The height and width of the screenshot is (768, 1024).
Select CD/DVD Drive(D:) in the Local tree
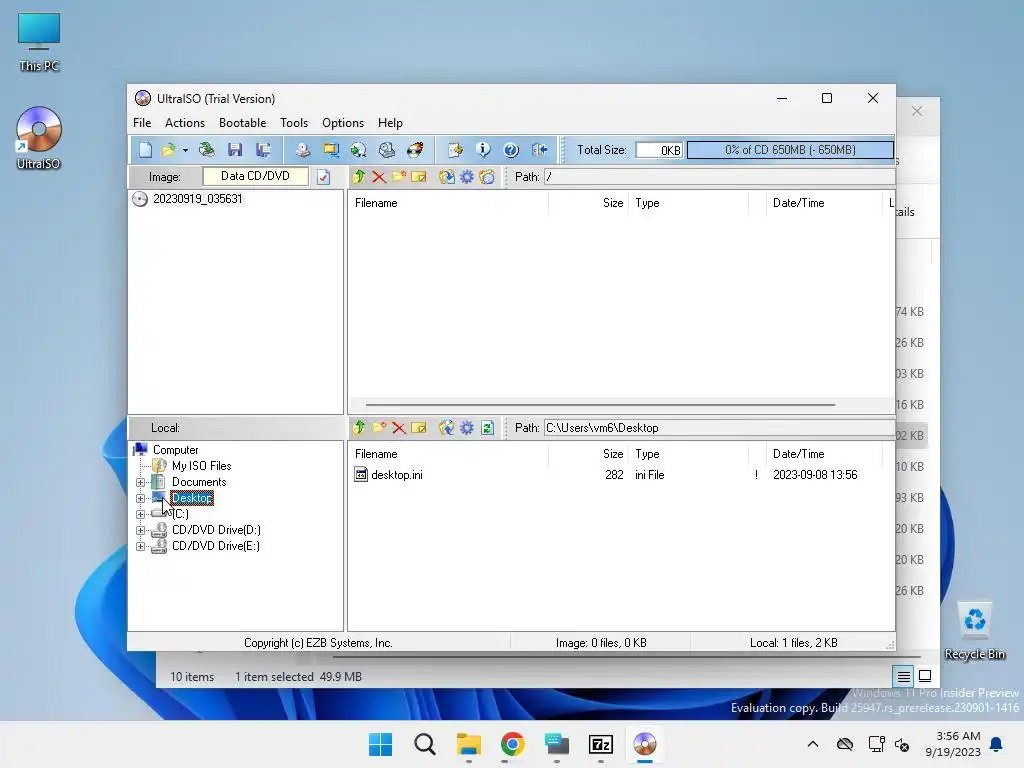coord(216,530)
